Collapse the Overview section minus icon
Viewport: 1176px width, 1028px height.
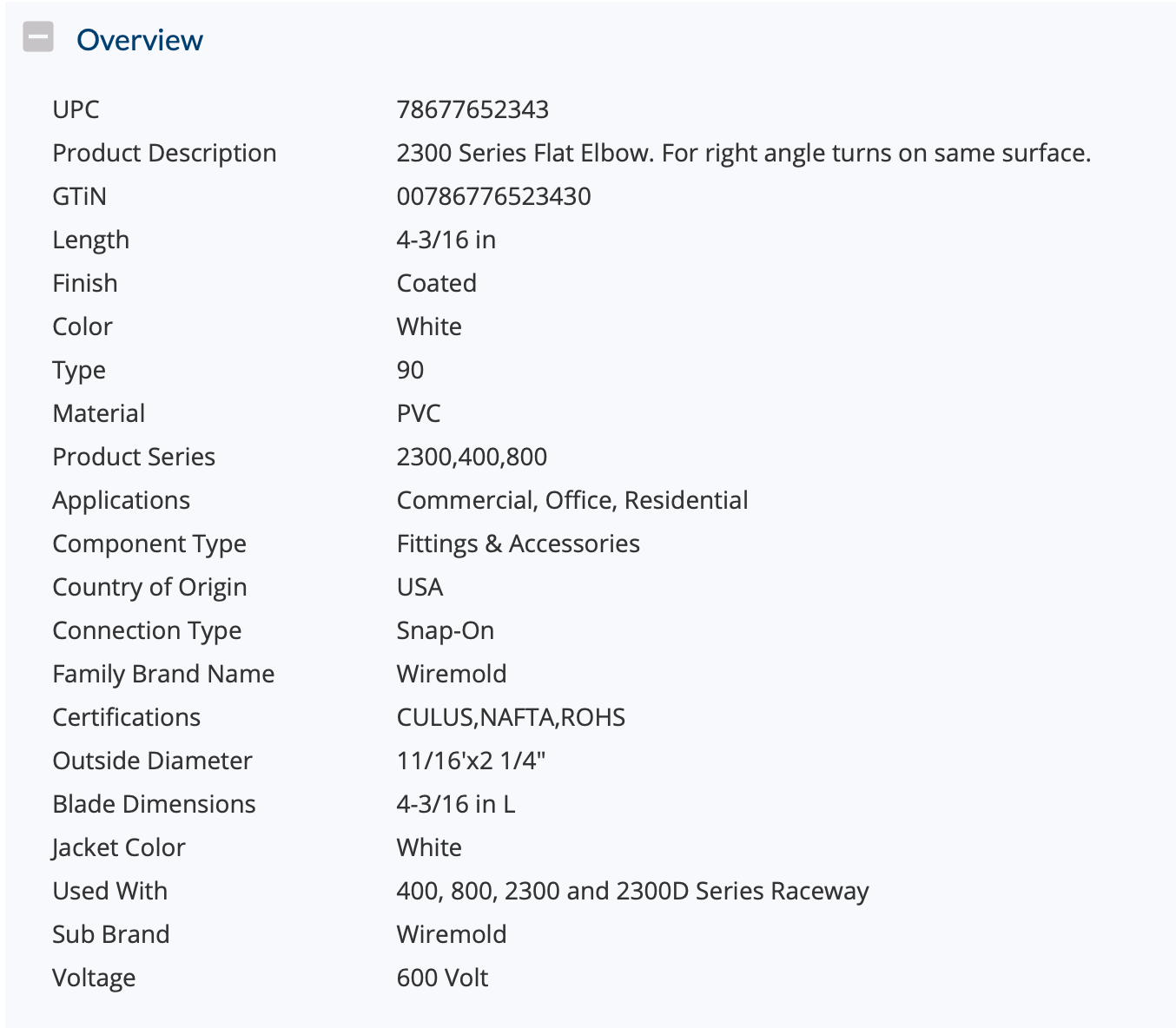(38, 37)
